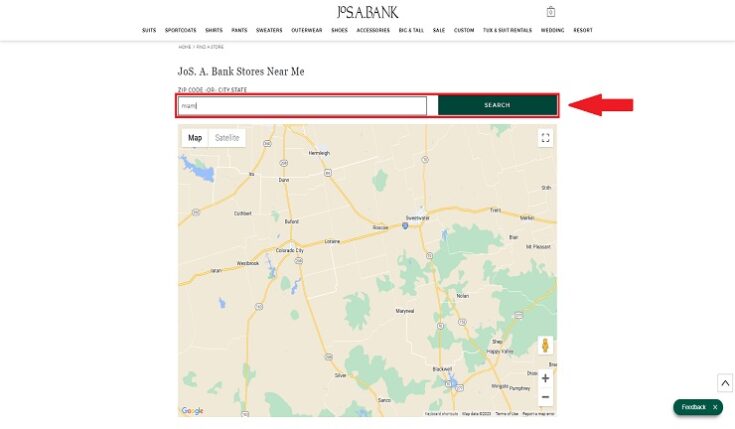Click the Sweetwater label on the map
Screen dimensions: 735x429
(x=417, y=218)
